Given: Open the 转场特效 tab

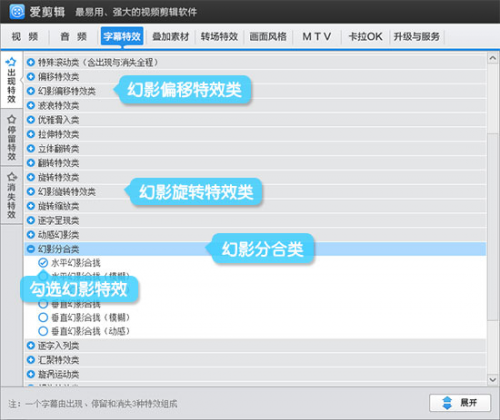Looking at the screenshot, I should point(219,37).
